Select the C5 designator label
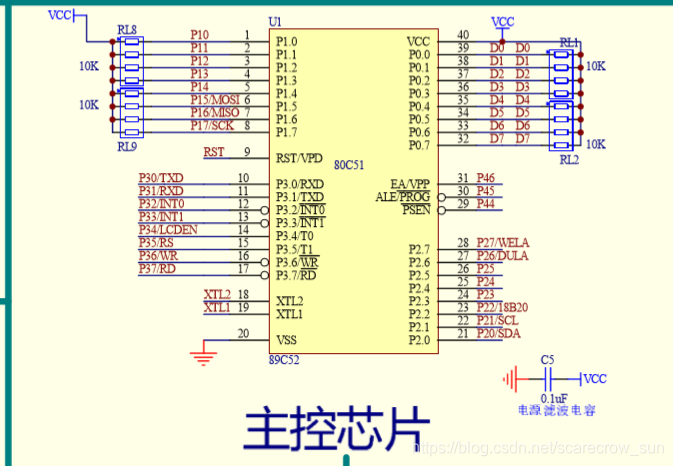The width and height of the screenshot is (673, 466). pyautogui.click(x=547, y=360)
